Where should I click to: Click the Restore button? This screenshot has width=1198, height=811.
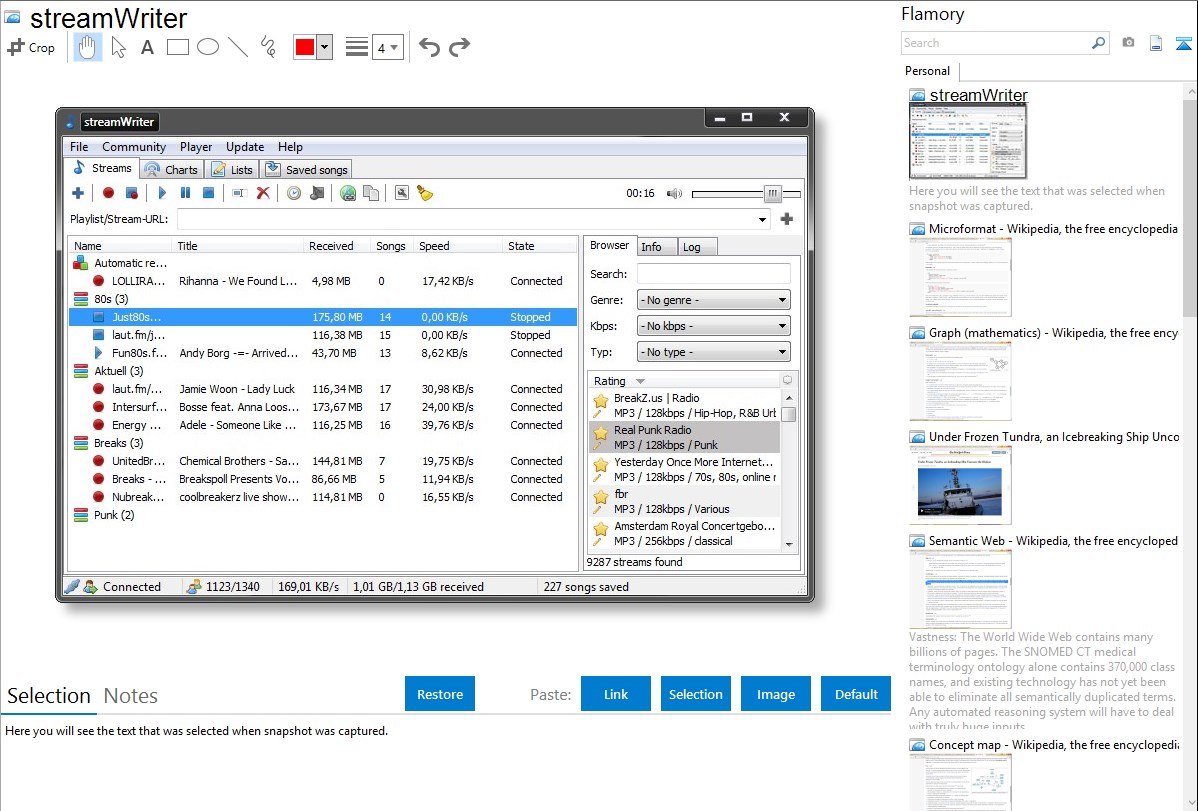click(440, 694)
